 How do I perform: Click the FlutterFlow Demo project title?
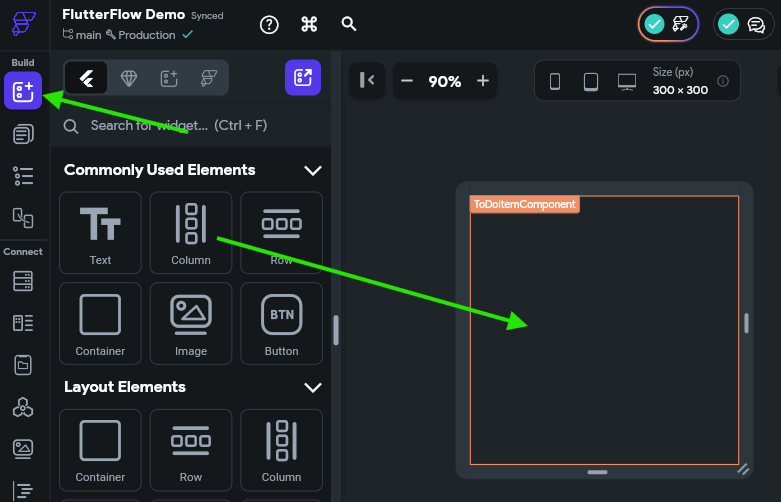[124, 14]
